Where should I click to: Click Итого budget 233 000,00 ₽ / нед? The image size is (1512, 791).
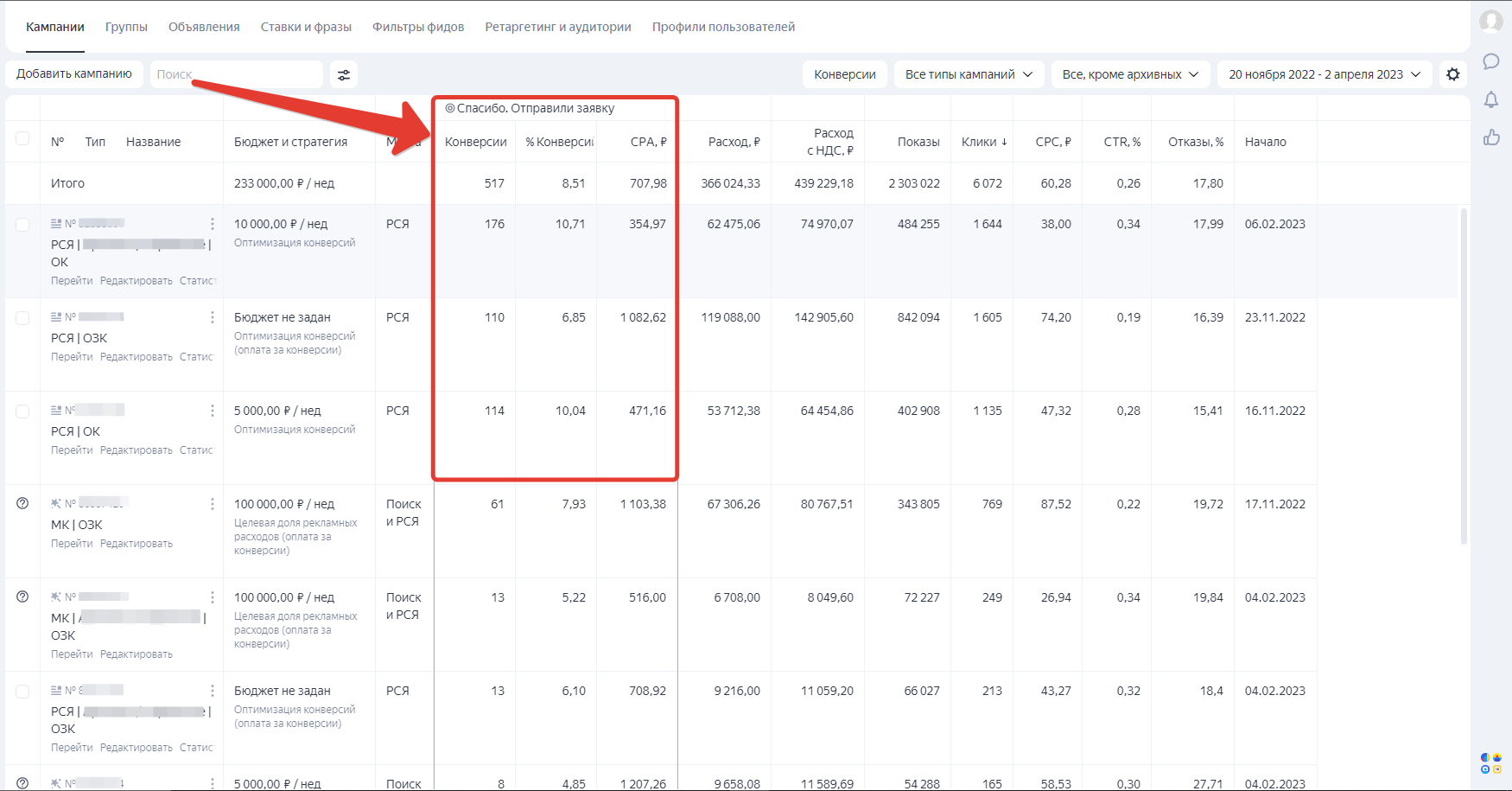(x=284, y=183)
